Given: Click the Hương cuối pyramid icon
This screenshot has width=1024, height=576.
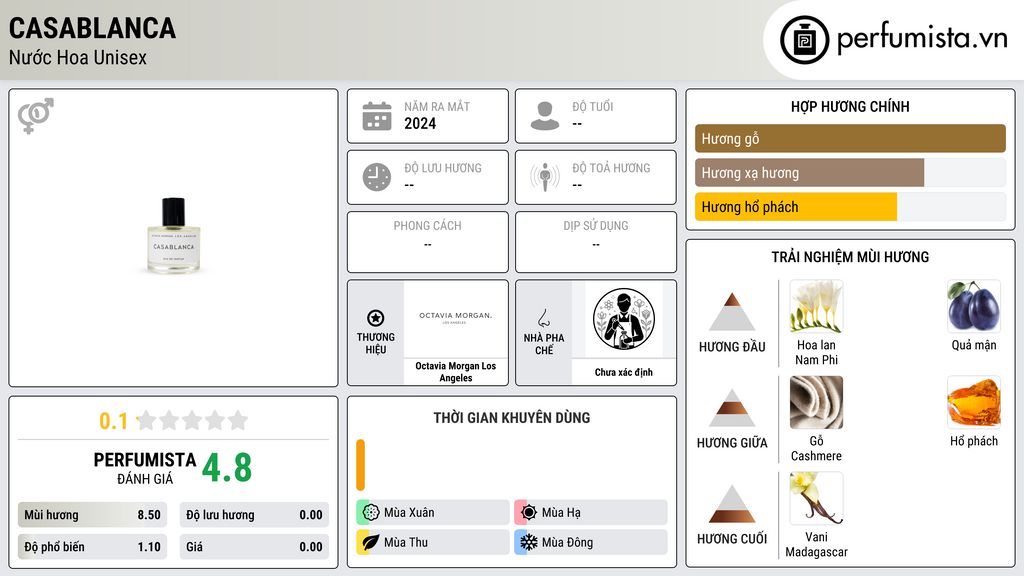Looking at the screenshot, I should 732,504.
